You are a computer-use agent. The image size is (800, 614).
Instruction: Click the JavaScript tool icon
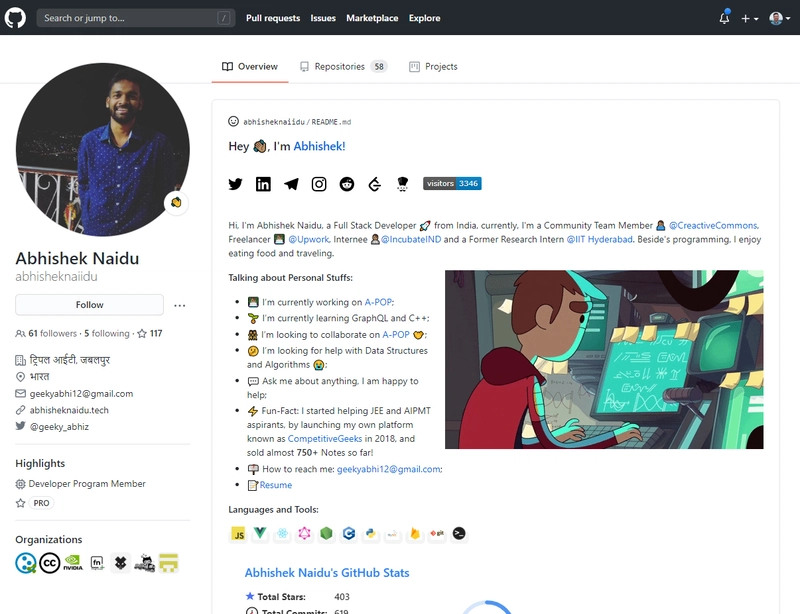pos(238,534)
